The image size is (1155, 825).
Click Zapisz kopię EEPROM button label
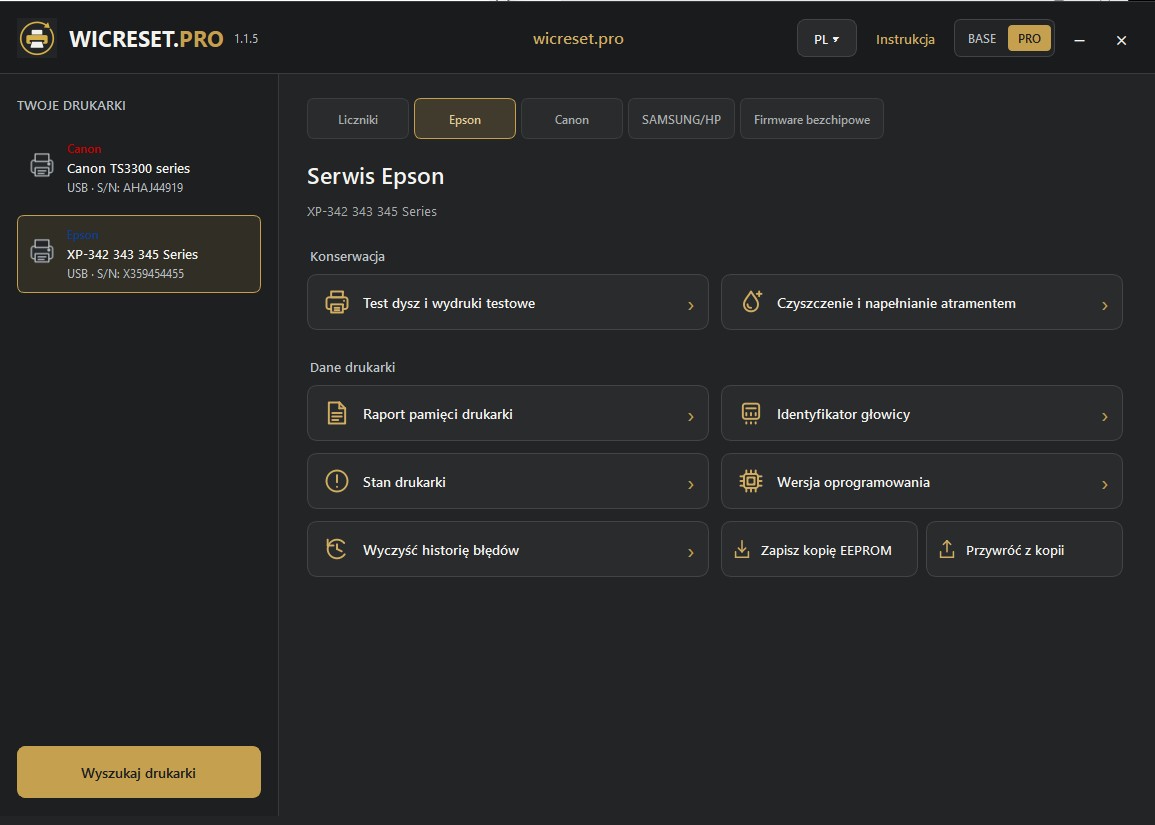(x=826, y=550)
